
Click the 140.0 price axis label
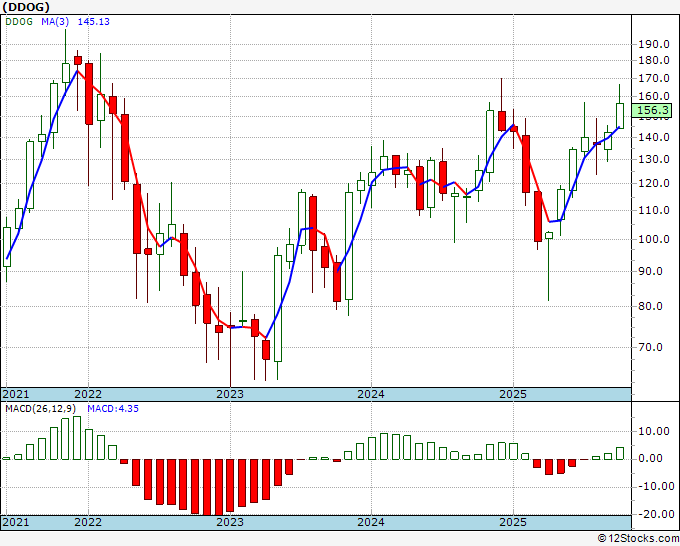click(654, 137)
